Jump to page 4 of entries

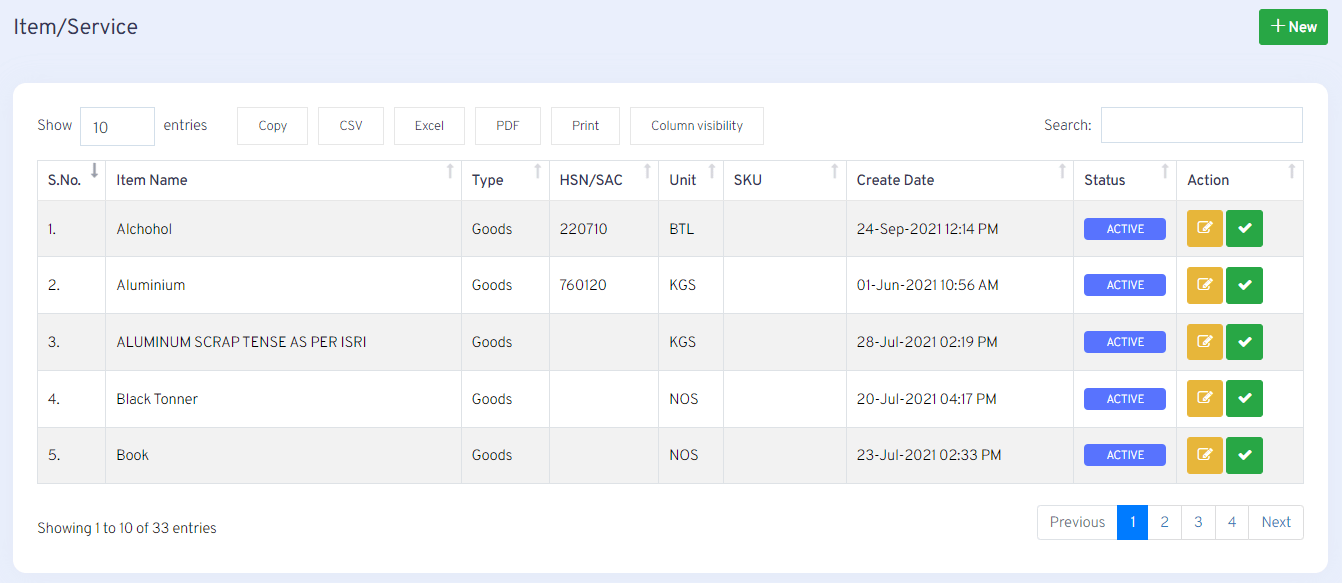click(1231, 522)
